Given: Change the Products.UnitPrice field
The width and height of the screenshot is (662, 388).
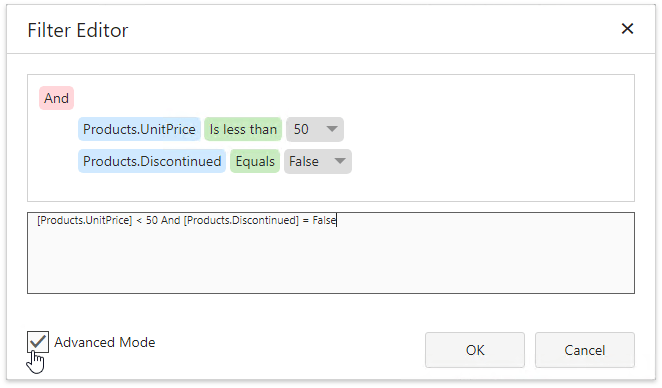Looking at the screenshot, I should 139,129.
